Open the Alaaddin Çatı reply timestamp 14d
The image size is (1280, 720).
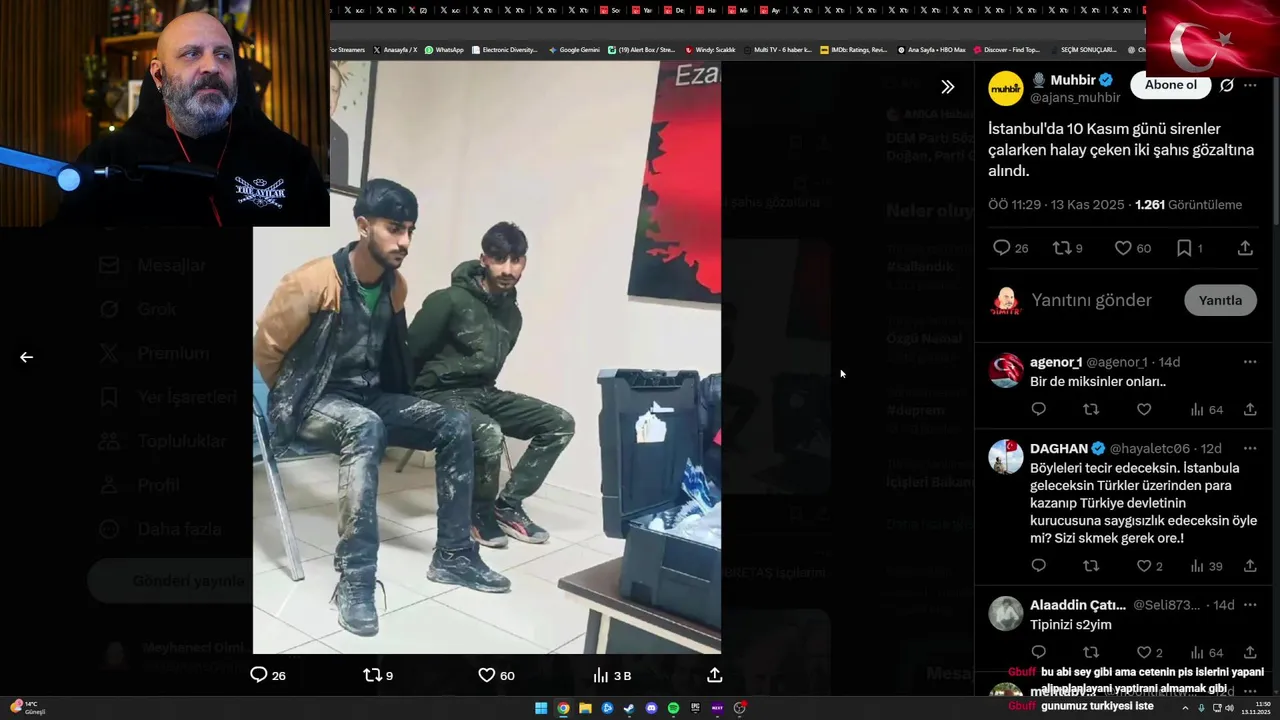1224,605
